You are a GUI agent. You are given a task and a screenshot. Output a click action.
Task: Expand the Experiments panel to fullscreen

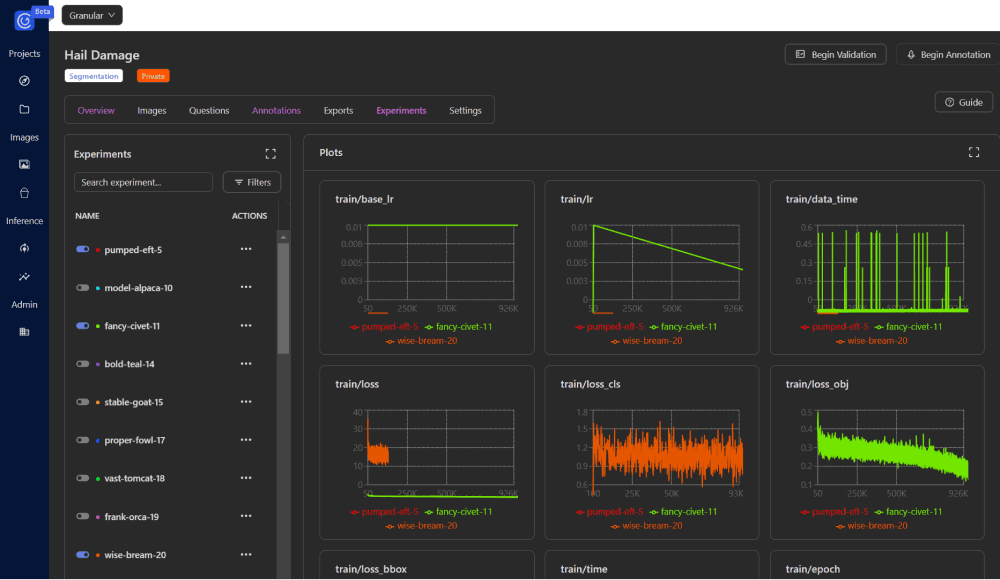click(270, 154)
